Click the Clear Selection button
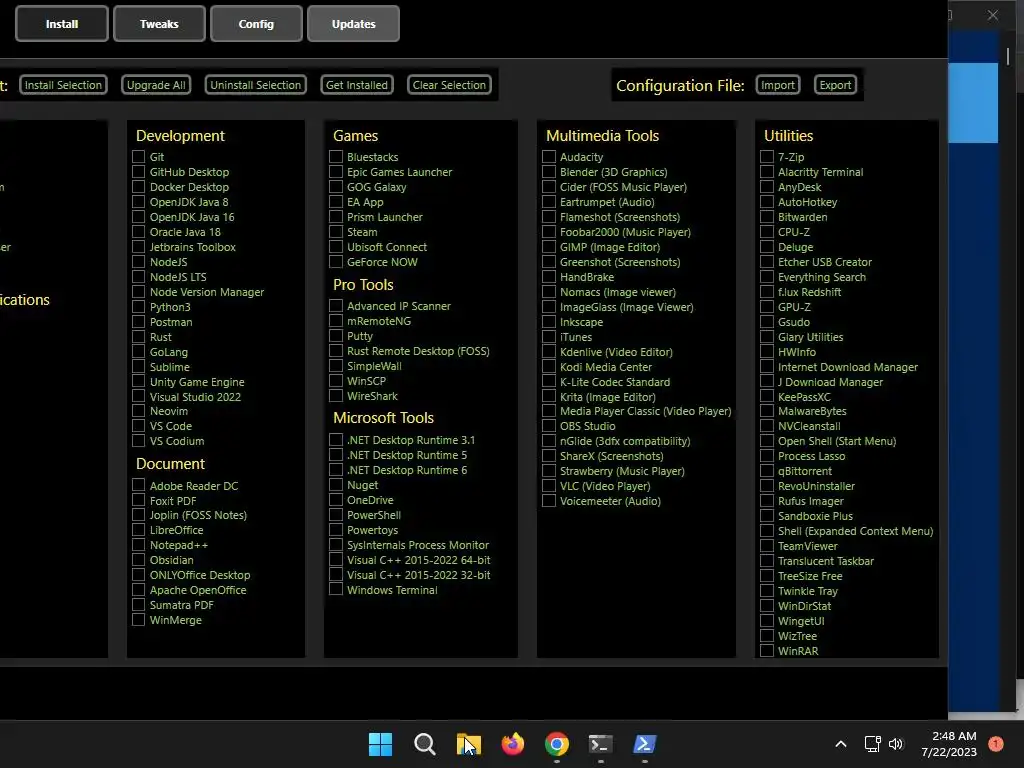Viewport: 1024px width, 768px height. [449, 85]
